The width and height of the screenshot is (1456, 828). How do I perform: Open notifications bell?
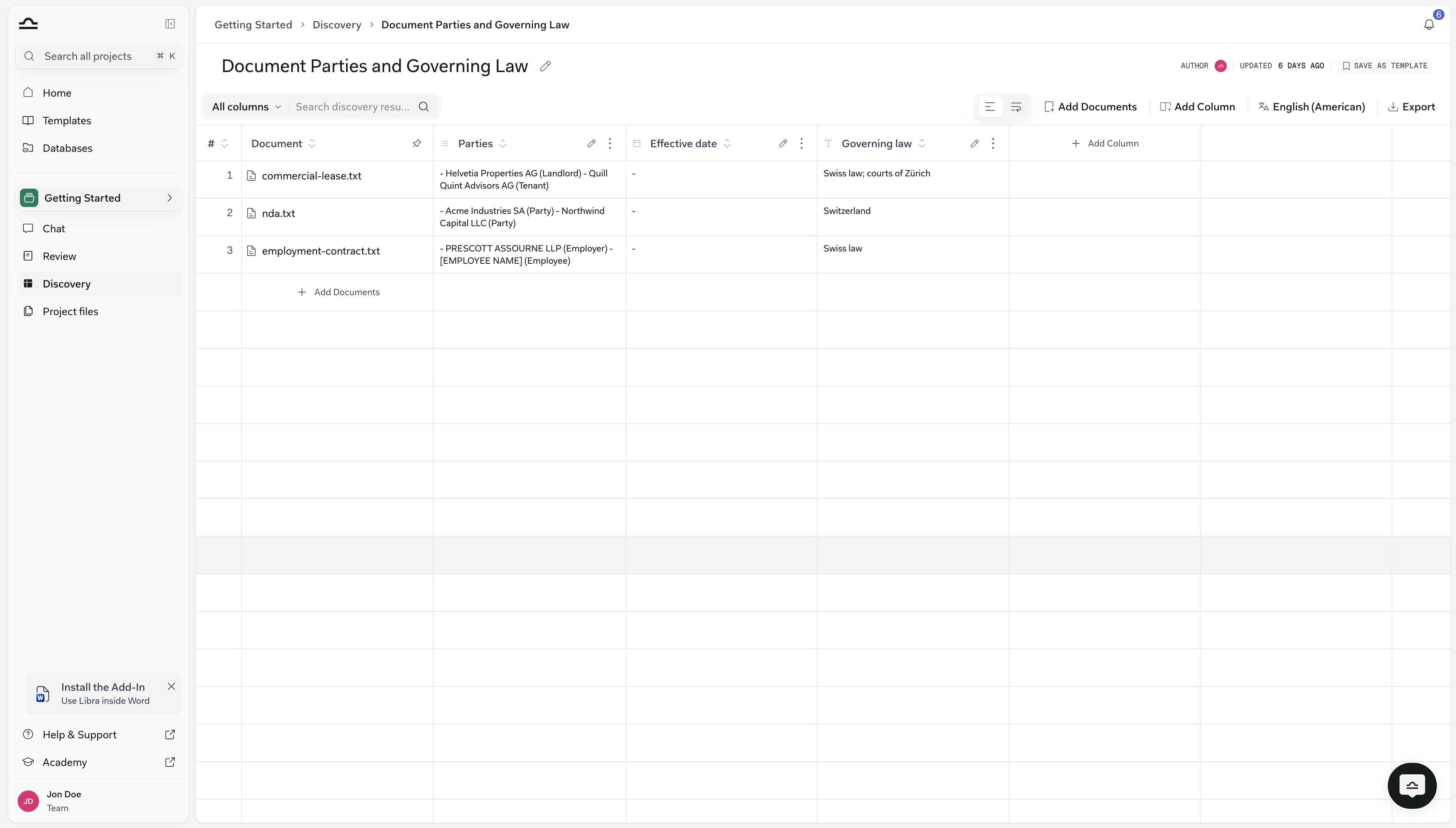point(1429,25)
